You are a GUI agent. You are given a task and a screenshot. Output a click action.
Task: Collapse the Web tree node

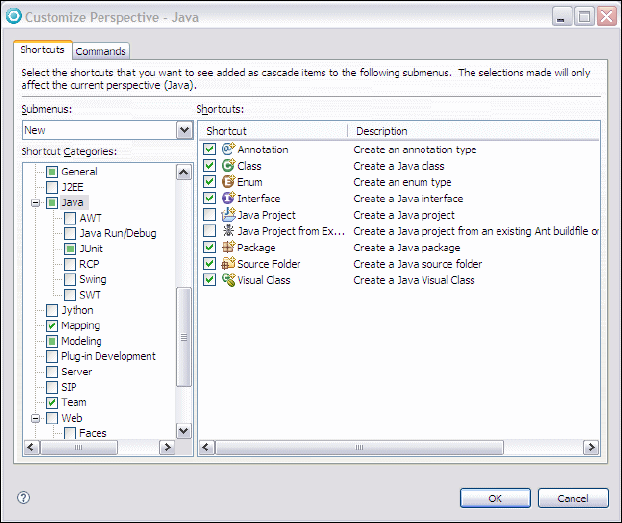tap(35, 418)
